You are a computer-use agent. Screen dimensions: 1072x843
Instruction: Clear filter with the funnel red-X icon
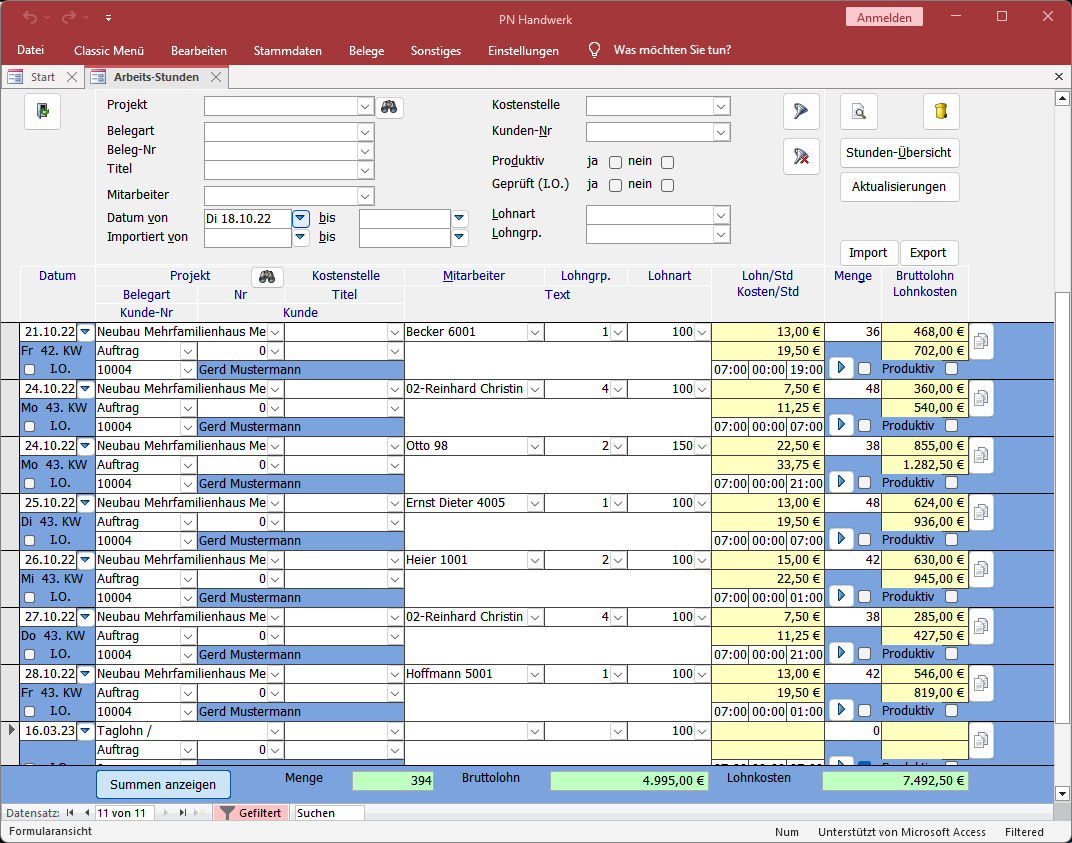(x=801, y=156)
